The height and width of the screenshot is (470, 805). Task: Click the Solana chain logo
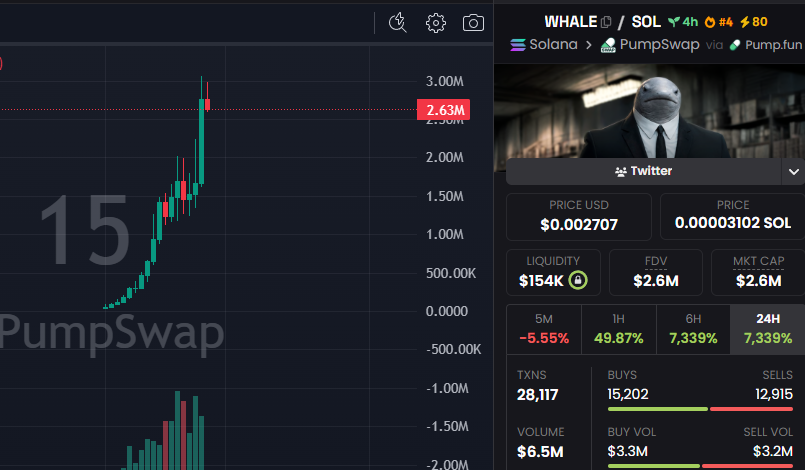tap(518, 45)
